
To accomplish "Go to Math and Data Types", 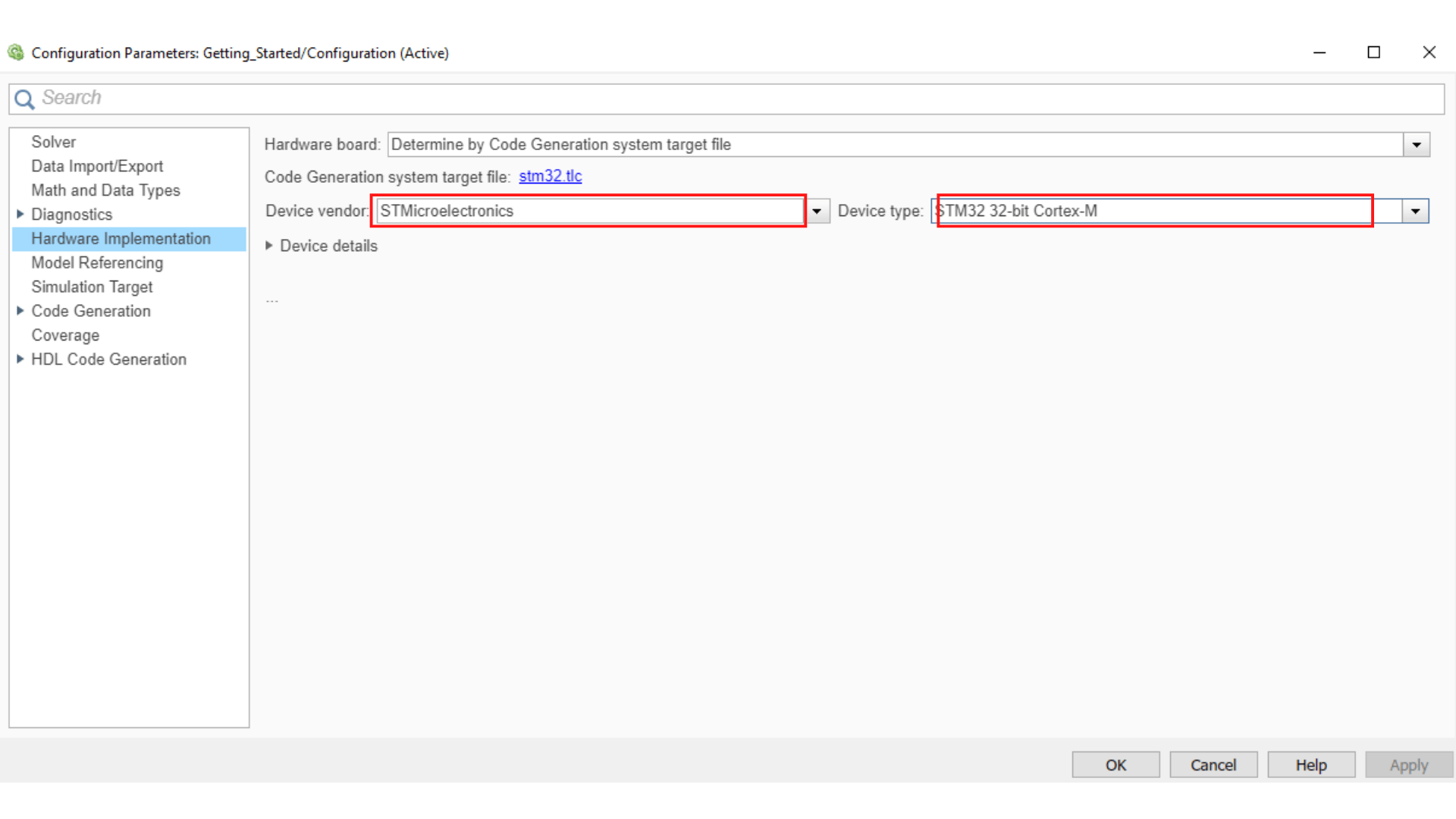I will tap(105, 190).
